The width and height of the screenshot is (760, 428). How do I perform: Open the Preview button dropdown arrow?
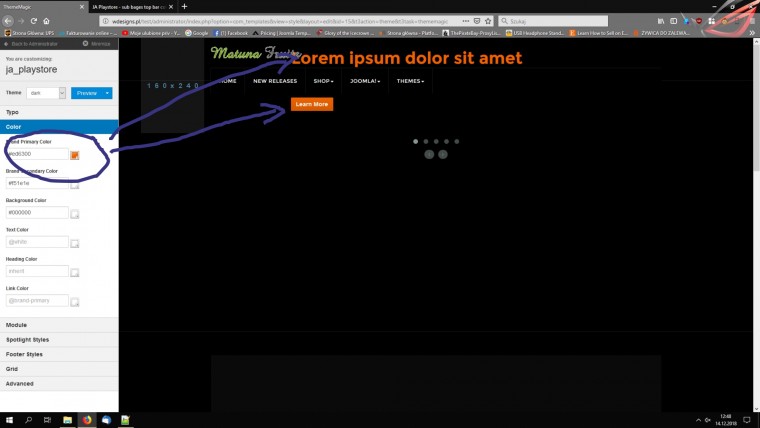click(107, 93)
